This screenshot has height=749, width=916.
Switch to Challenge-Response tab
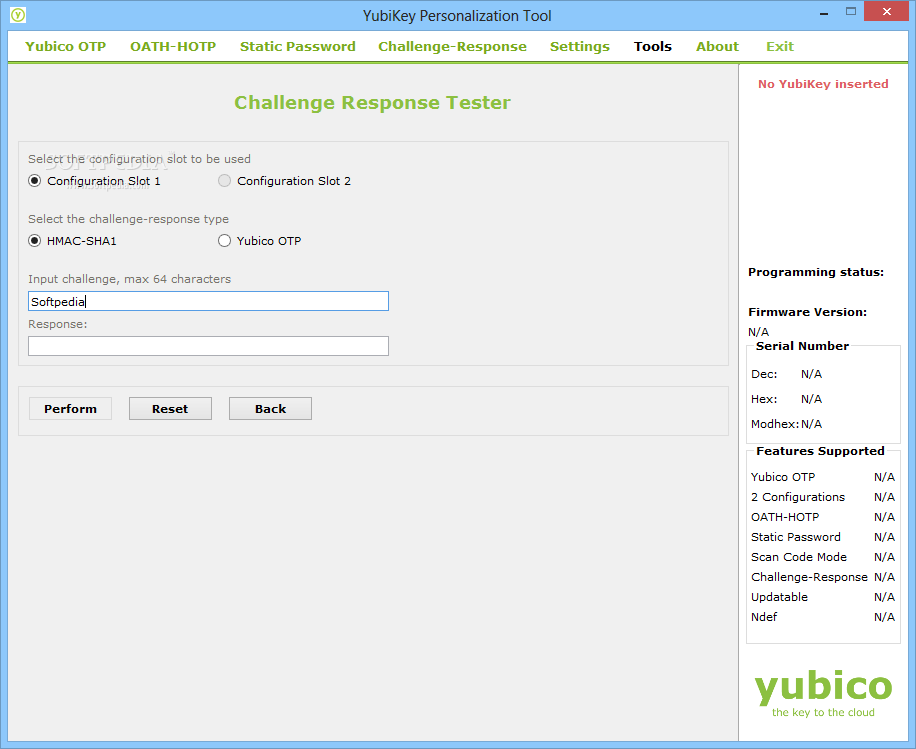click(452, 47)
